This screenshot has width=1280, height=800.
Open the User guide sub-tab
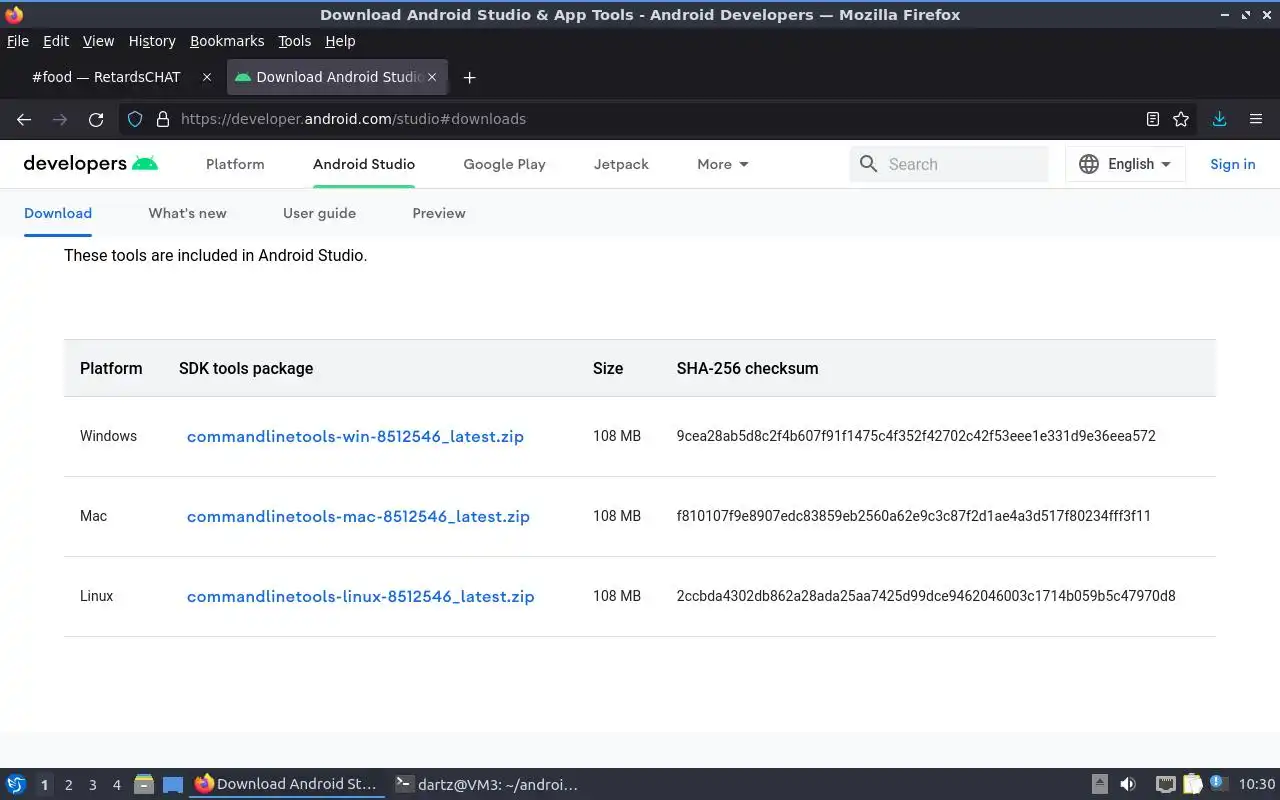coord(319,213)
